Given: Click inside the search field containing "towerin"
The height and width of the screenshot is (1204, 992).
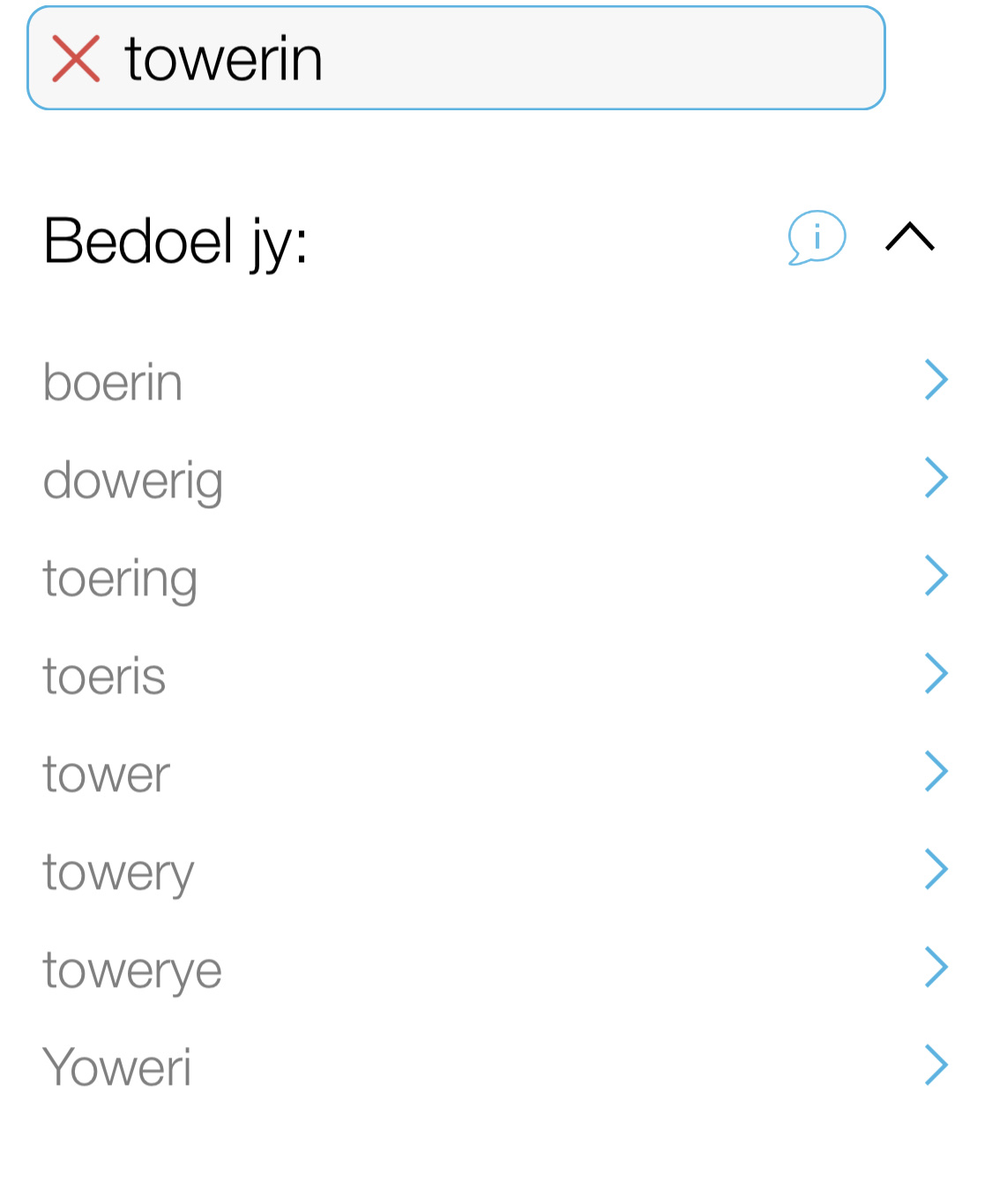Looking at the screenshot, I should click(529, 59).
